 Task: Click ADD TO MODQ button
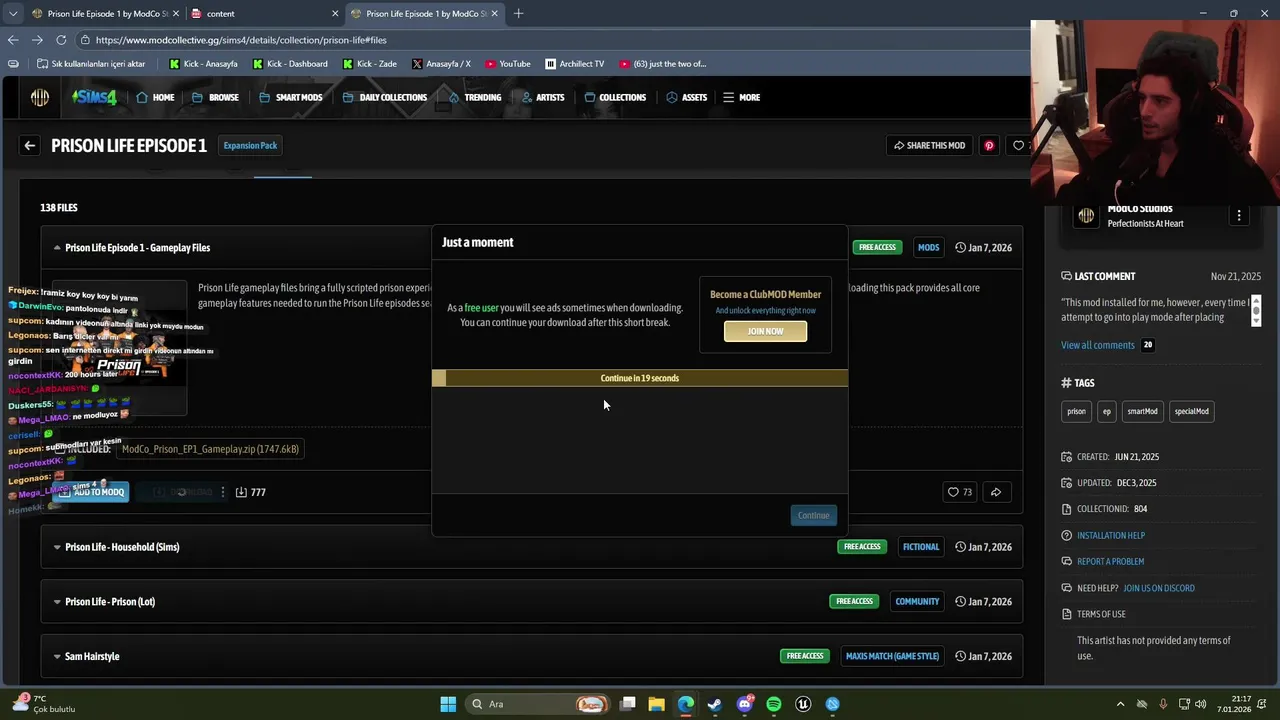(91, 492)
